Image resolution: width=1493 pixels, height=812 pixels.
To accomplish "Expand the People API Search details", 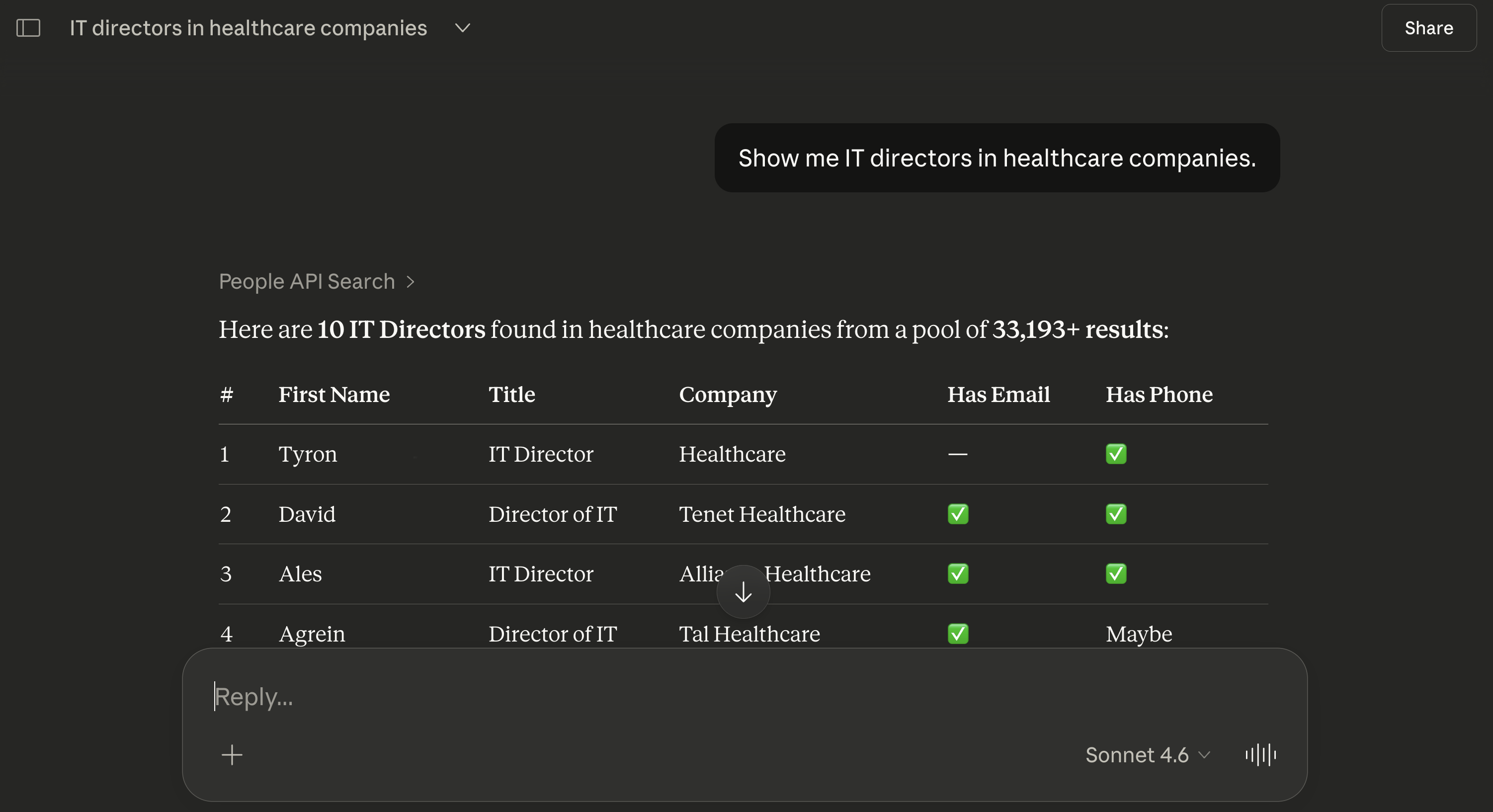I will (307, 282).
